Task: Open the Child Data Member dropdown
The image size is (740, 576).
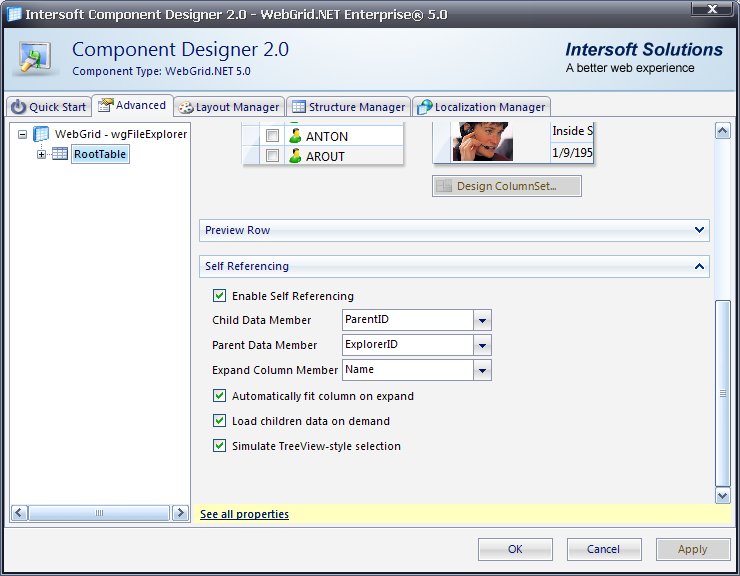Action: click(x=482, y=320)
